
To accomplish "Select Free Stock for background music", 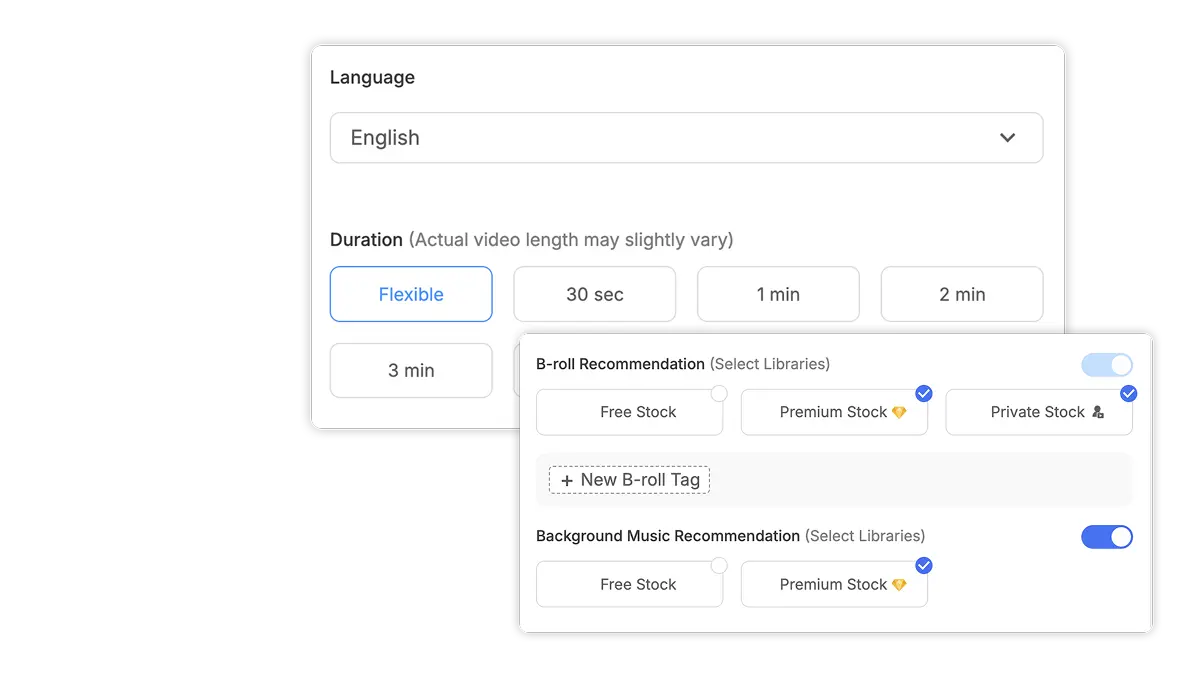I will click(630, 585).
